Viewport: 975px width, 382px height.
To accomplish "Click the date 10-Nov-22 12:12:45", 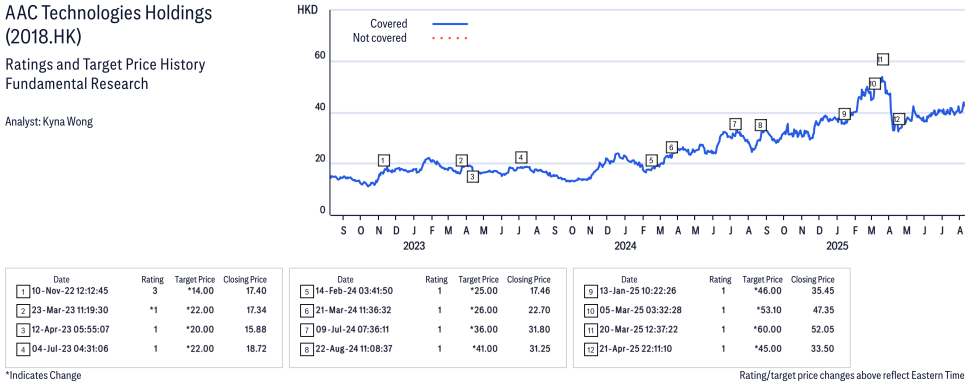I will click(x=70, y=291).
